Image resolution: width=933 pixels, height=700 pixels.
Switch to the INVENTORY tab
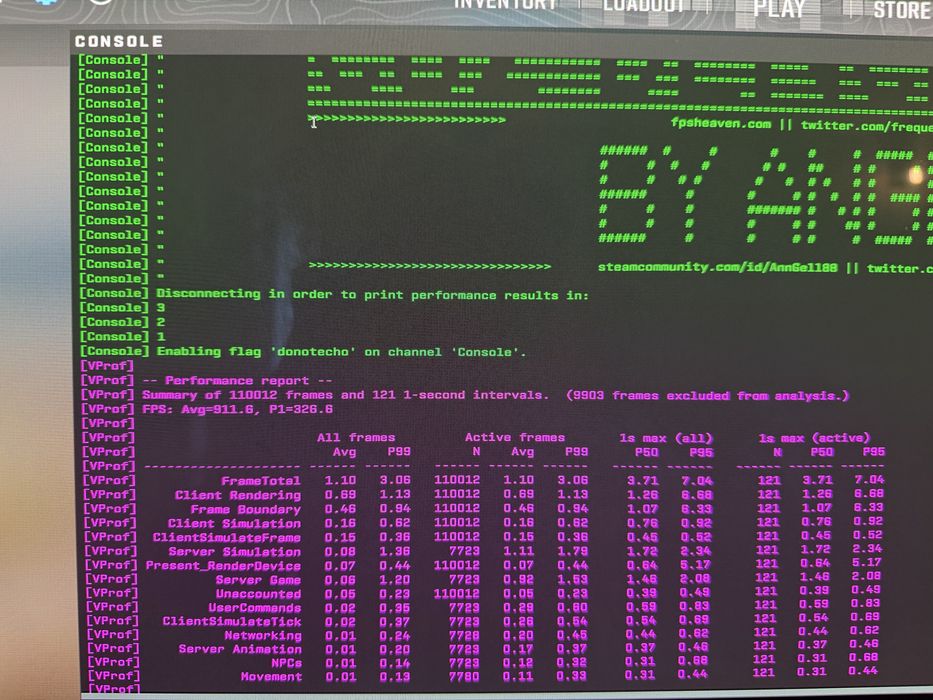[x=505, y=5]
